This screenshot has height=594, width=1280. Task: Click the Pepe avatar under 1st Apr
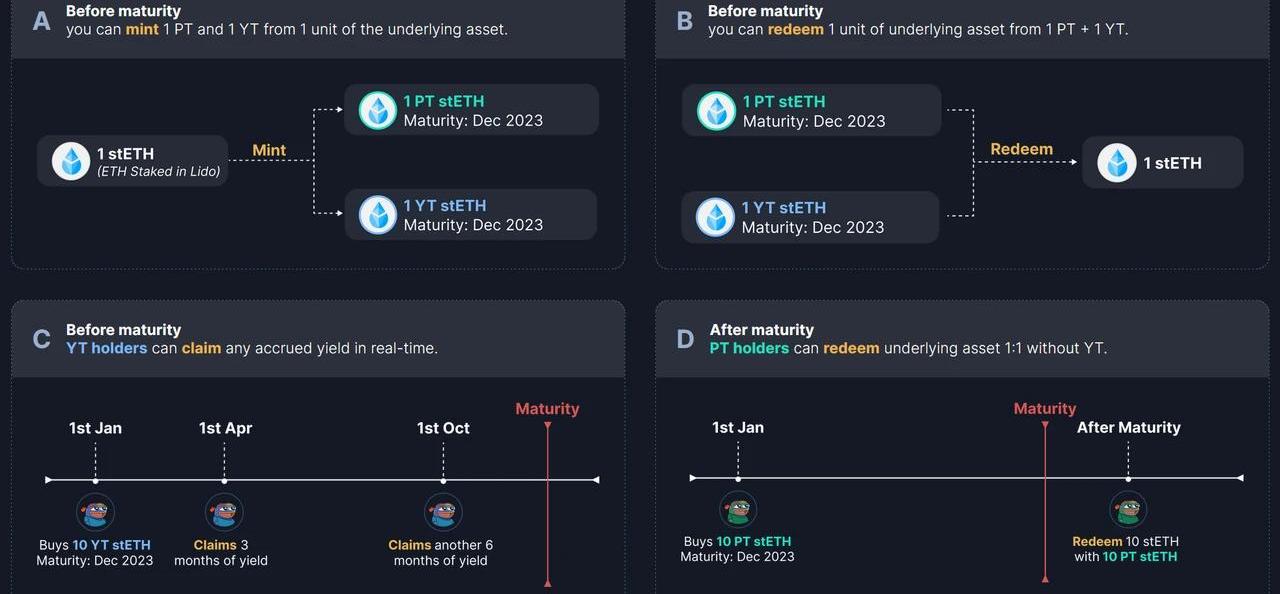pos(224,513)
